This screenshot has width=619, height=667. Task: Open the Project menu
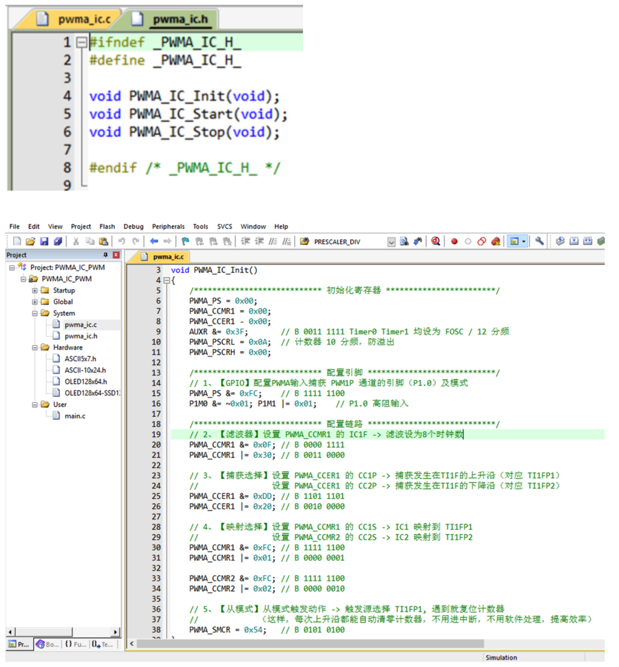click(x=81, y=226)
